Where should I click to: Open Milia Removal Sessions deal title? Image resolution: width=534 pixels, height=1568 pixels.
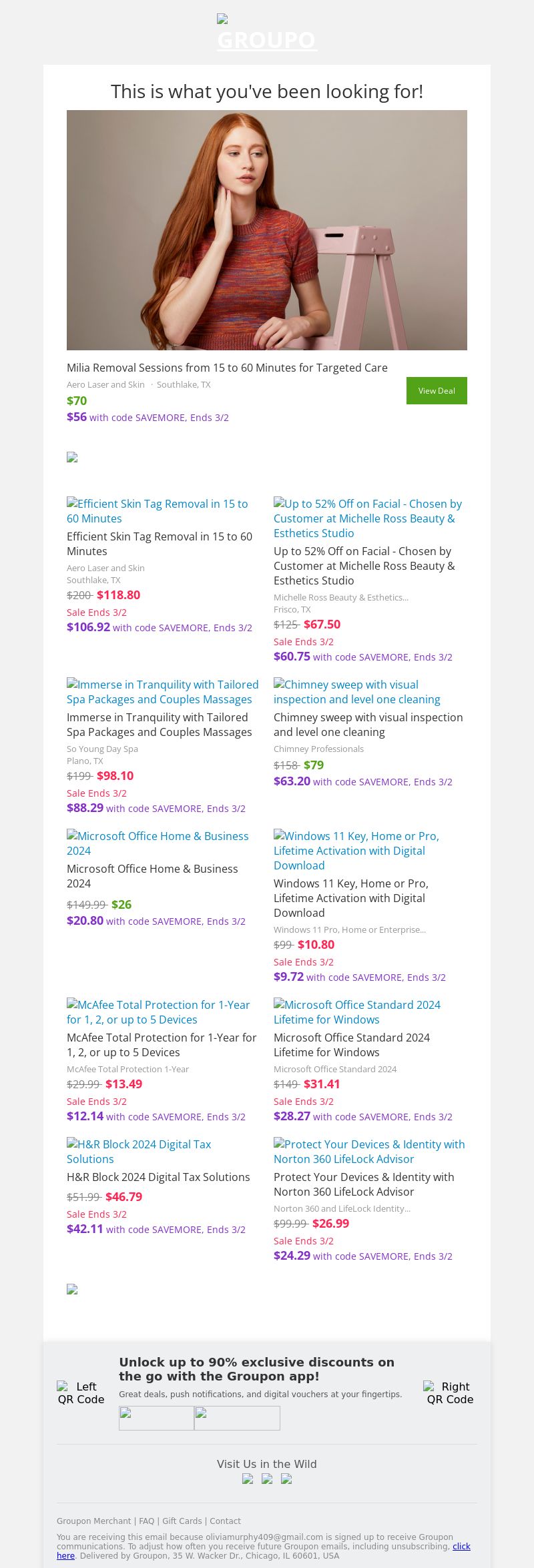point(227,368)
